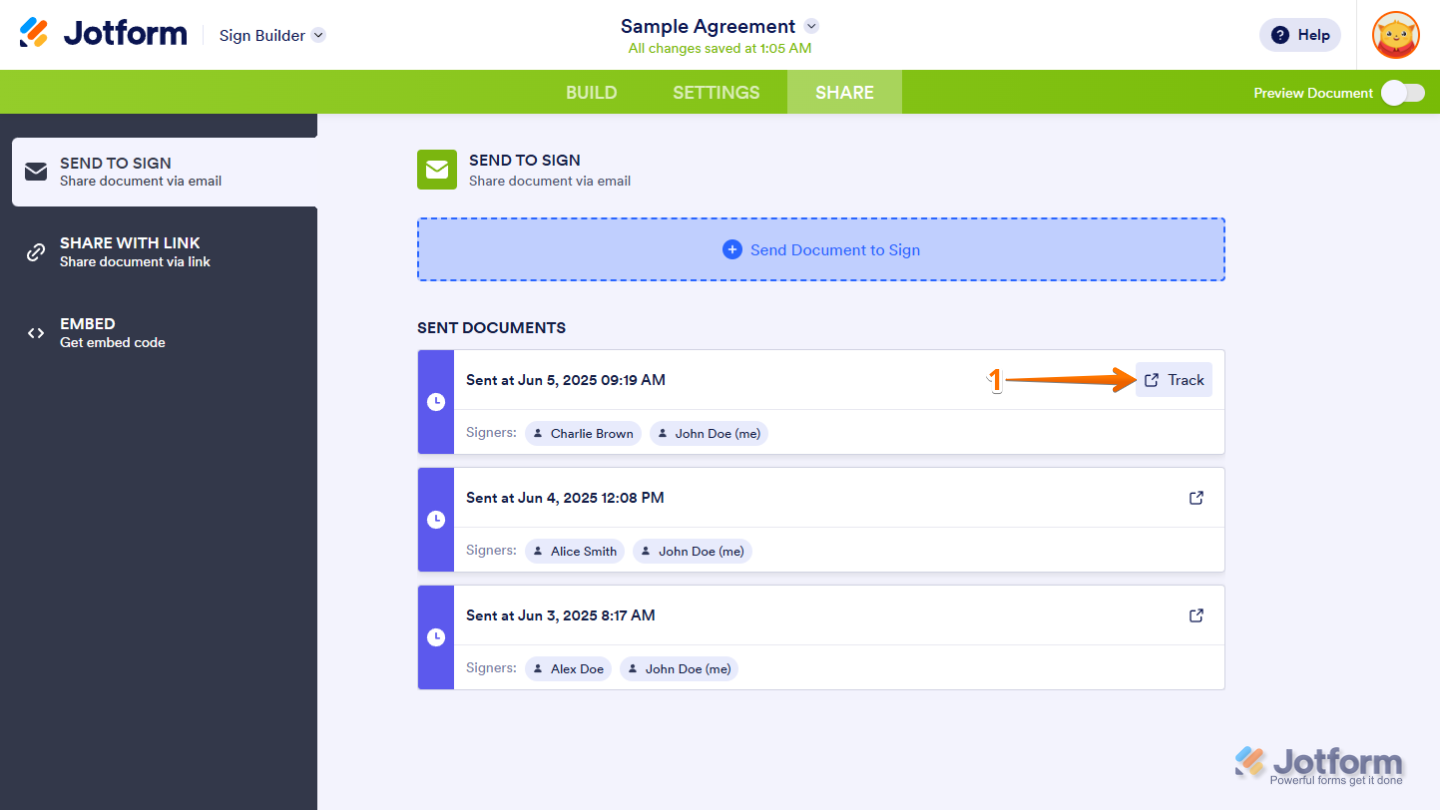
Task: Open your profile avatar
Action: (1395, 34)
